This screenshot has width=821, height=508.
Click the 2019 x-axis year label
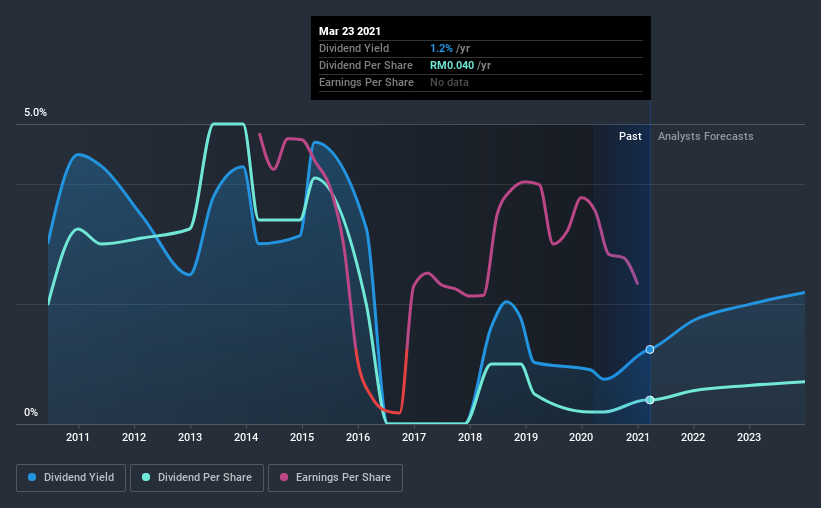[x=526, y=437]
